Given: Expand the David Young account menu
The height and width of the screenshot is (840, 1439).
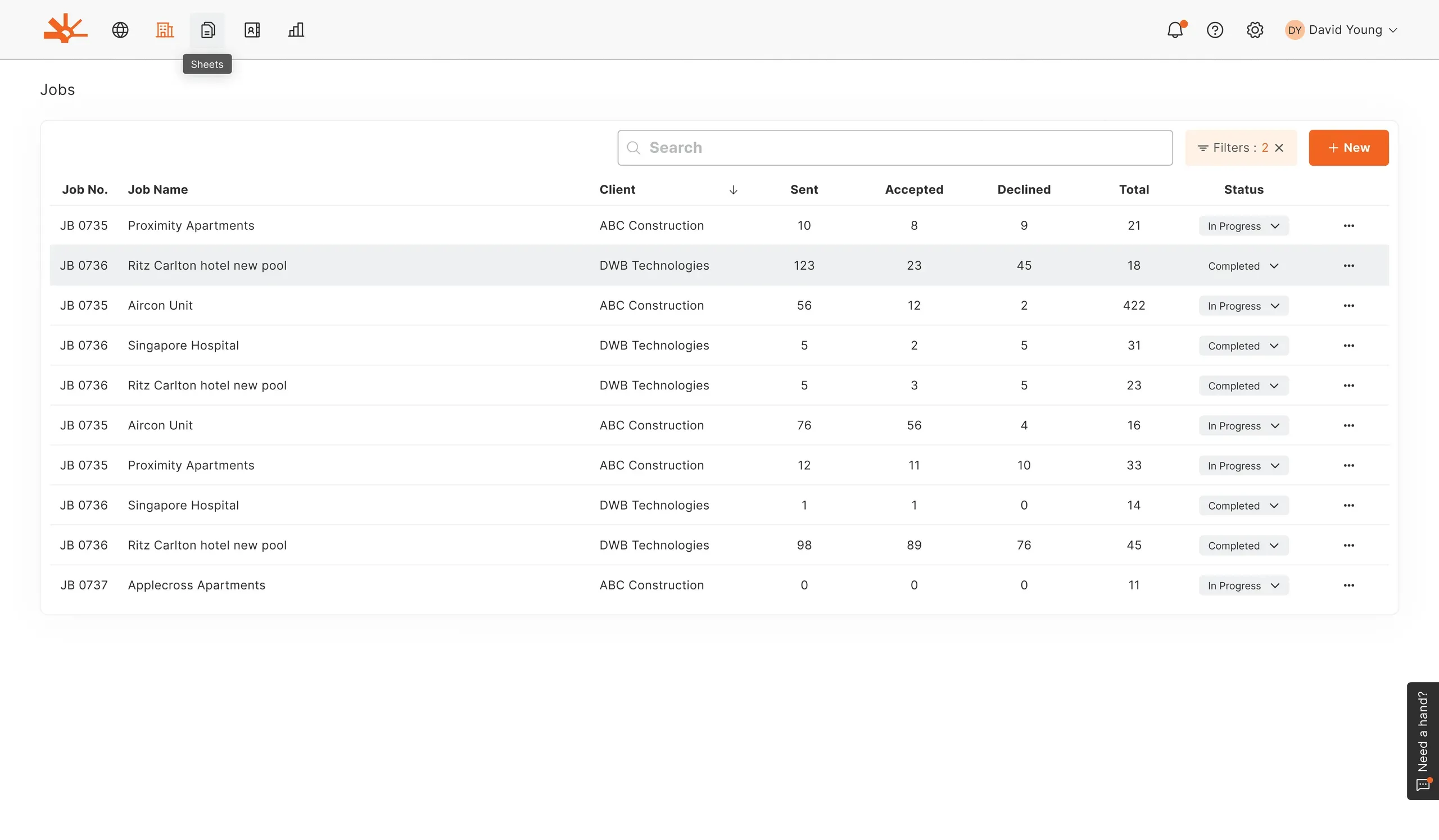Looking at the screenshot, I should click(x=1352, y=30).
